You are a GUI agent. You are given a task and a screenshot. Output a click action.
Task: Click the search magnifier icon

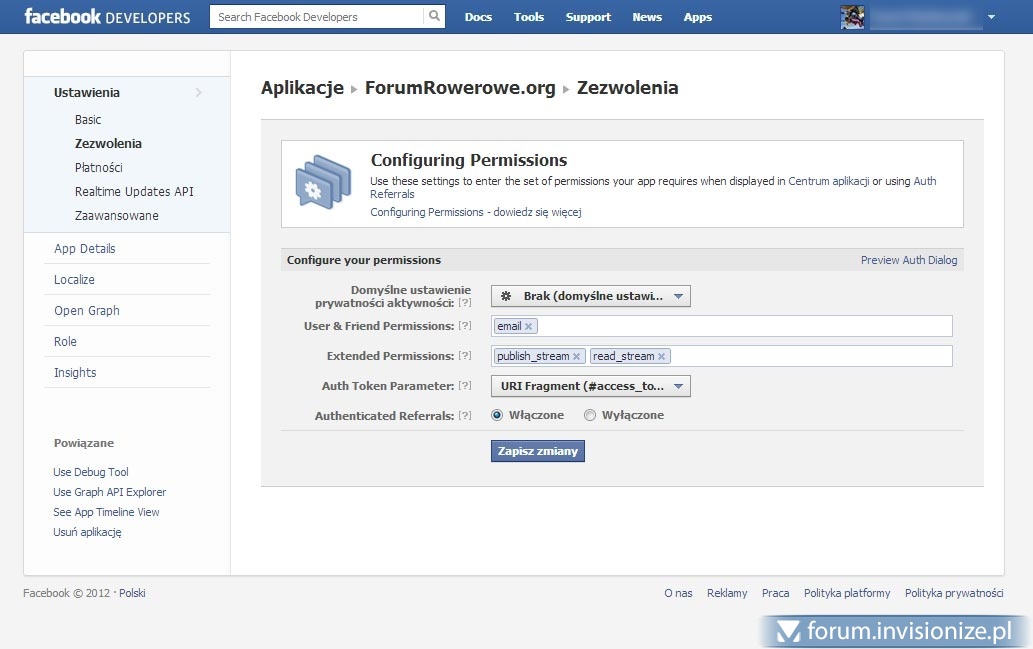[x=434, y=17]
